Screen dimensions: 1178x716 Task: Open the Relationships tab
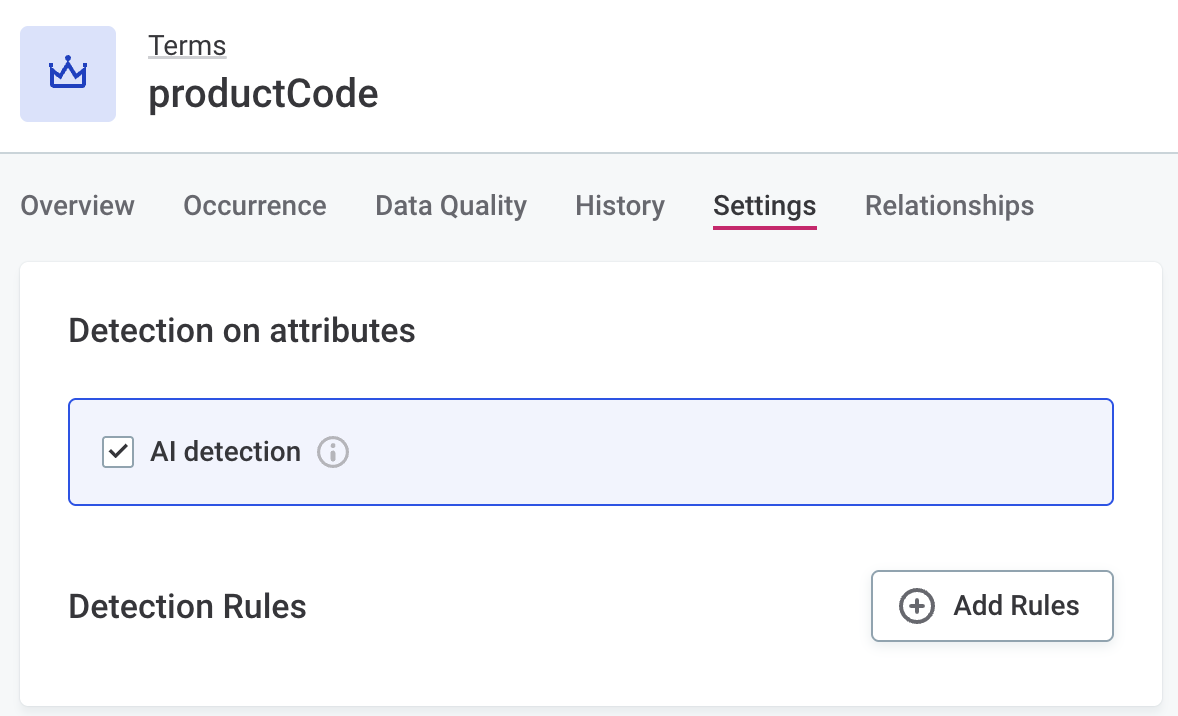949,206
